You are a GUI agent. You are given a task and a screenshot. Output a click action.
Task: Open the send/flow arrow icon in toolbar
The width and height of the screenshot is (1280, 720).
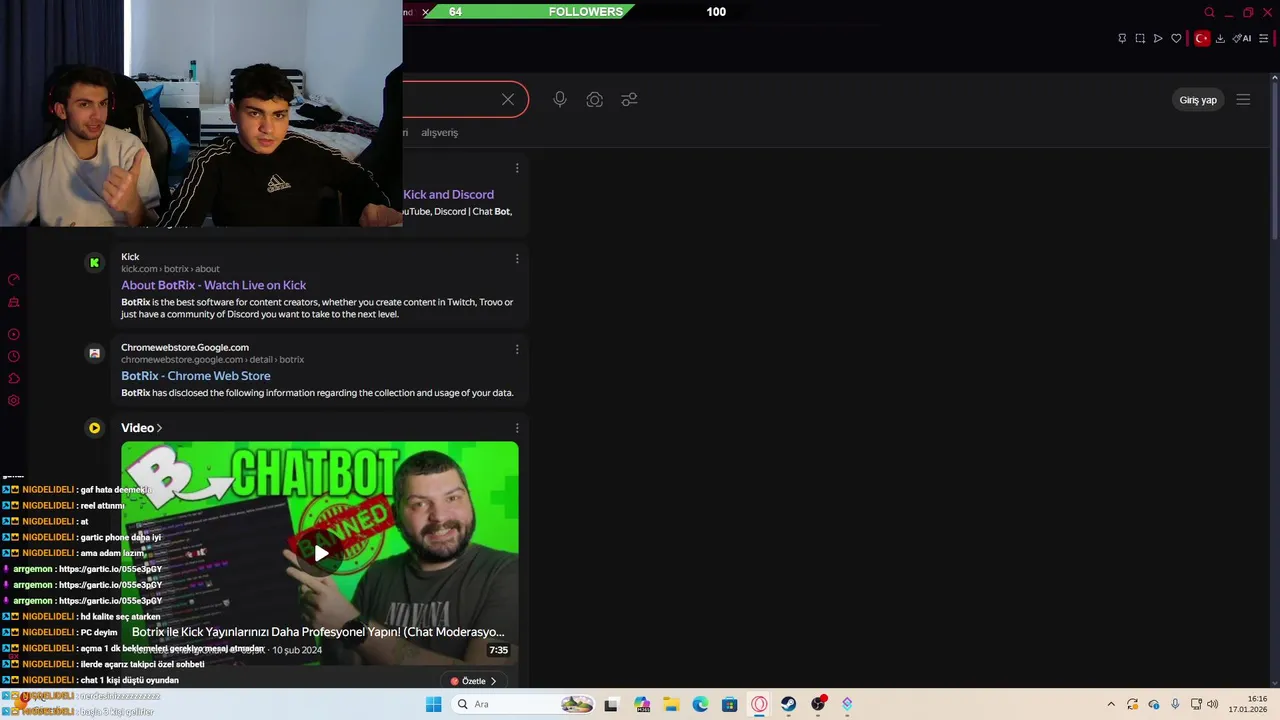tap(1158, 38)
